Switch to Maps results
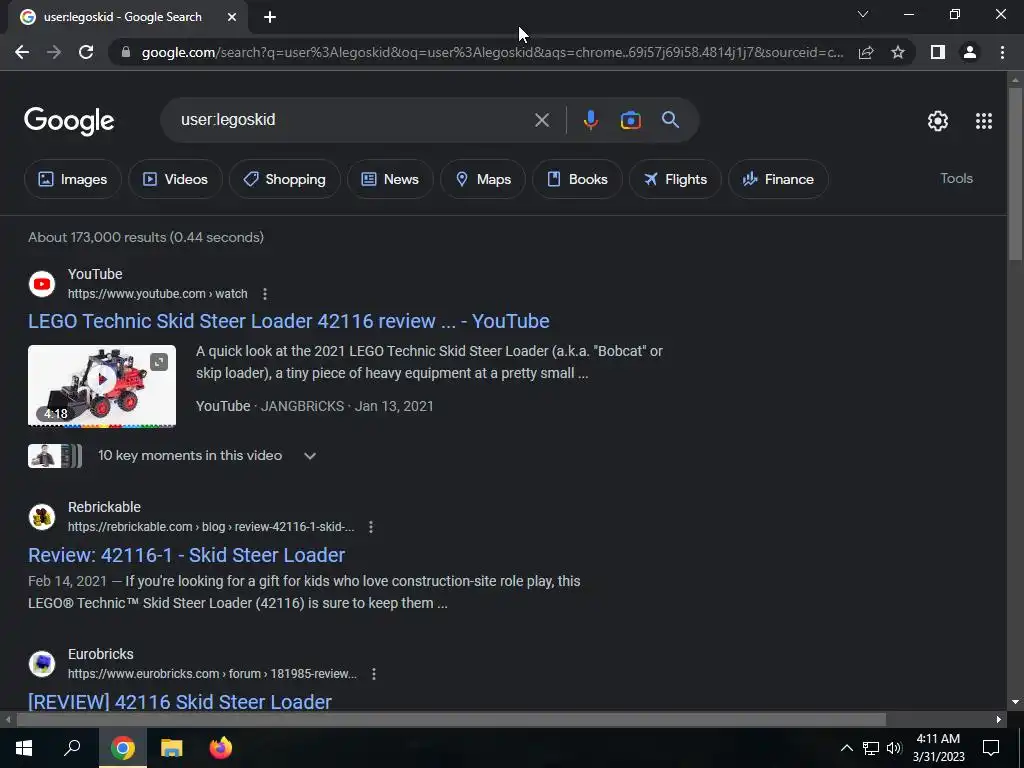 pyautogui.click(x=483, y=179)
